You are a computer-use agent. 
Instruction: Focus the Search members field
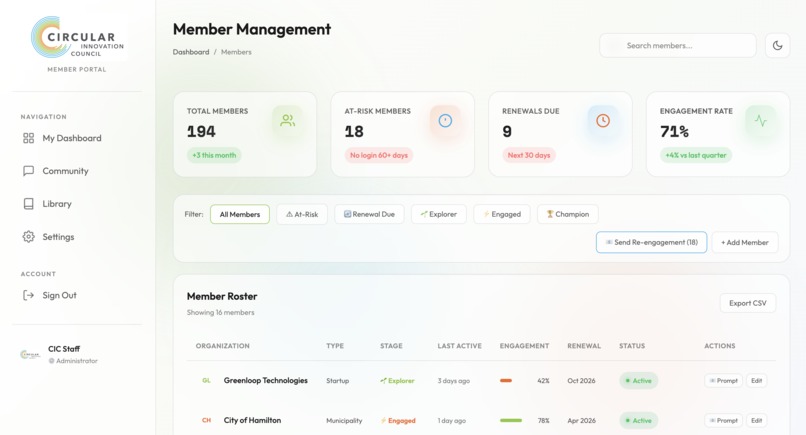677,46
